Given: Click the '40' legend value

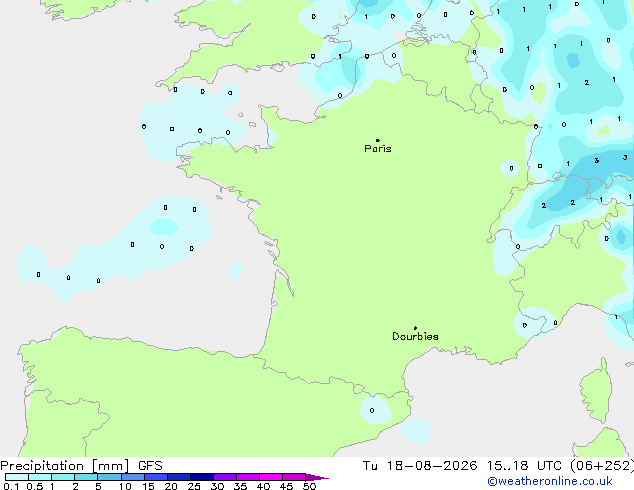Looking at the screenshot, I should [263, 486].
